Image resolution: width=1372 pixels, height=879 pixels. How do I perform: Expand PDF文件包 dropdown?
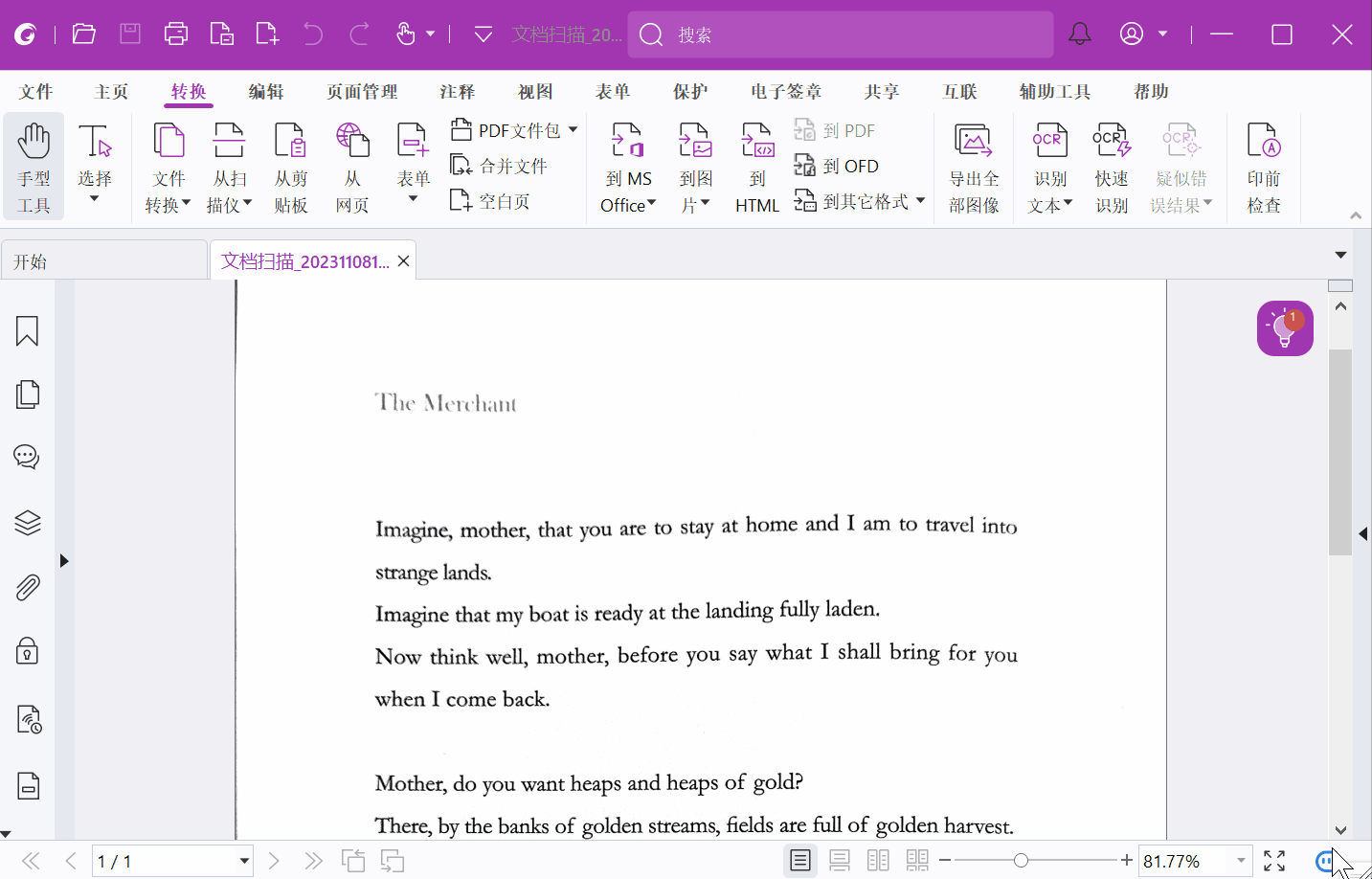coord(574,129)
